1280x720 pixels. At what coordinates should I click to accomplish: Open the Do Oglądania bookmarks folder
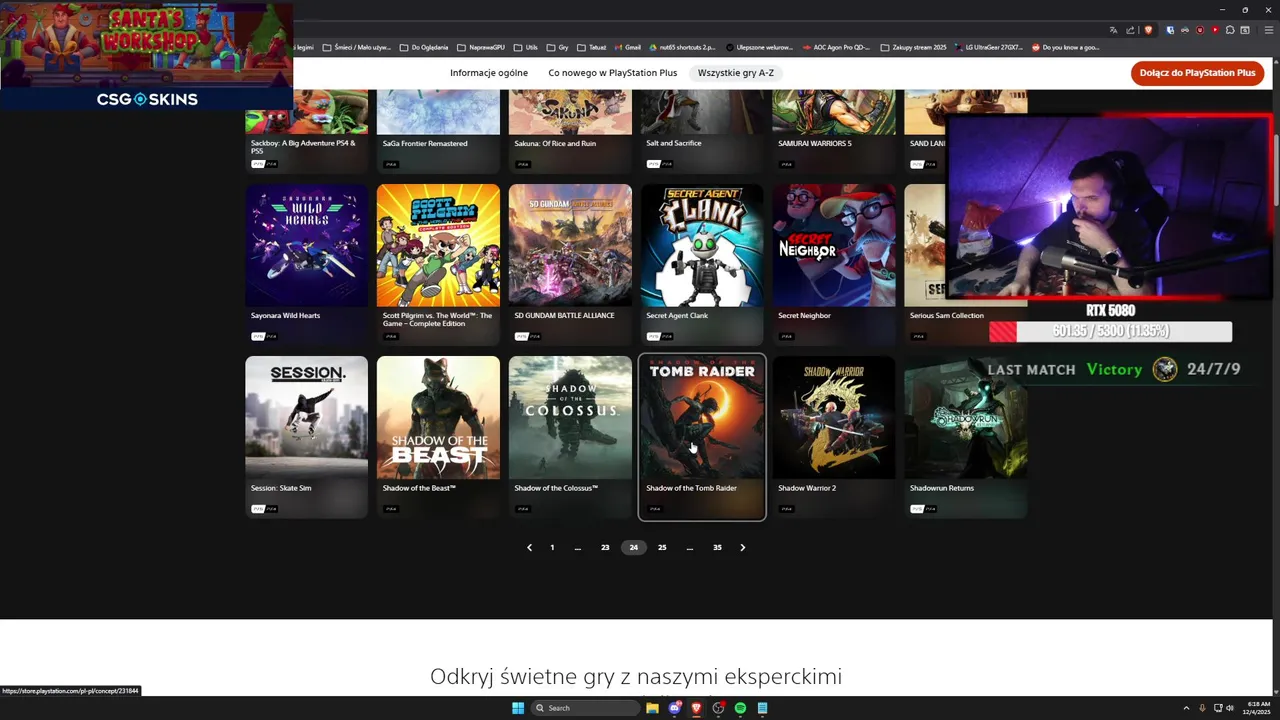click(x=424, y=47)
